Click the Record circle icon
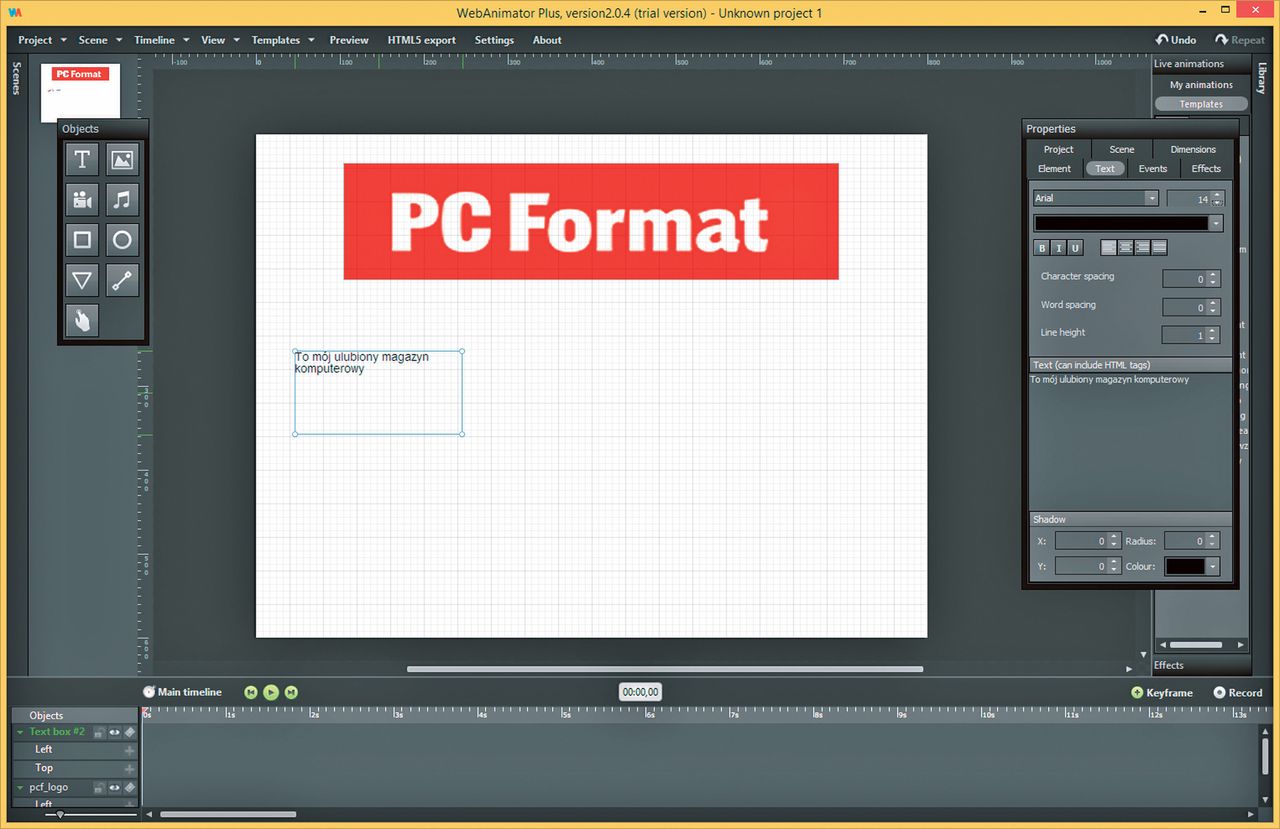This screenshot has height=829, width=1280. (x=1219, y=692)
